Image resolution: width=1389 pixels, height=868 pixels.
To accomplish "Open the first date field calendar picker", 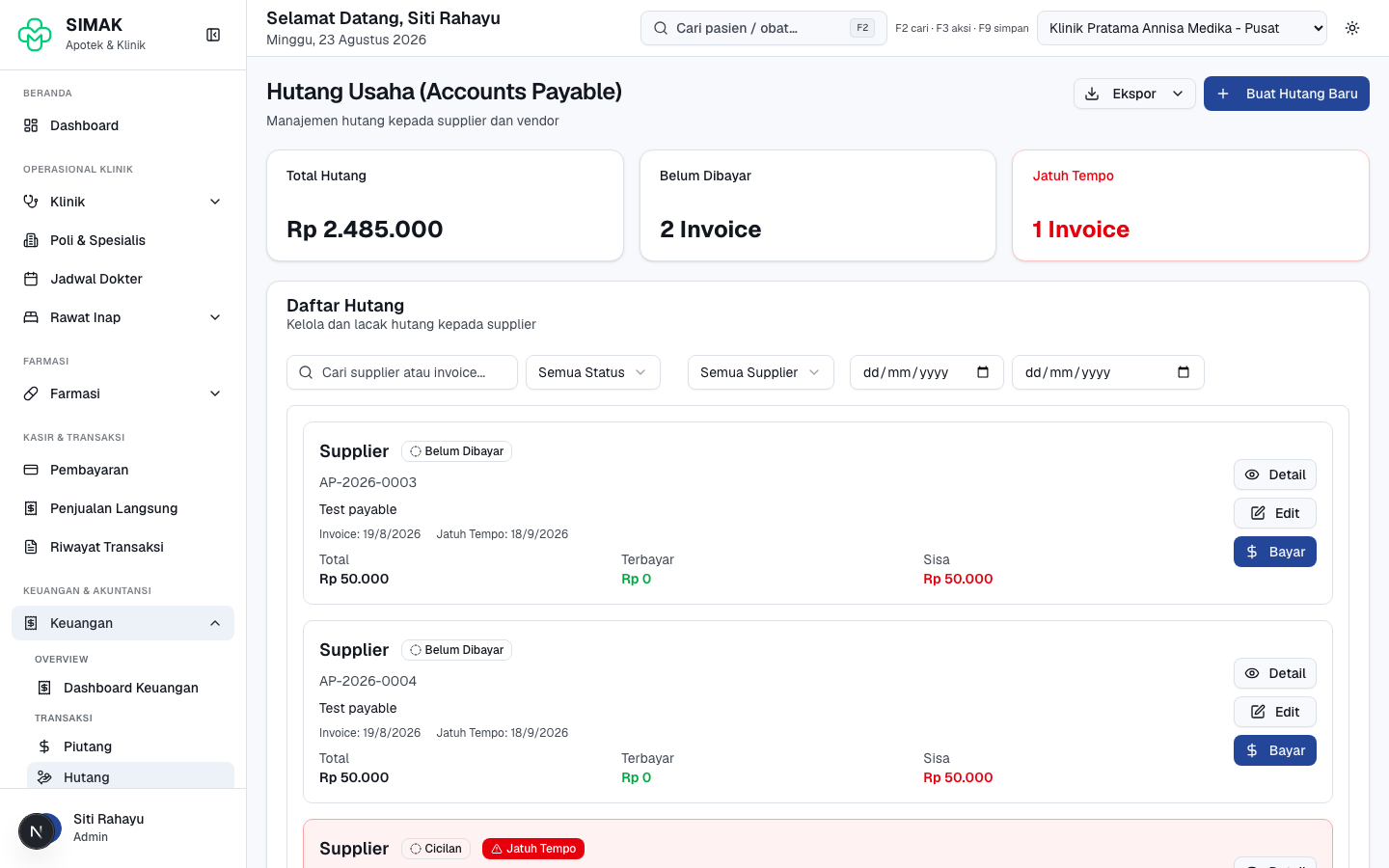I will click(x=983, y=372).
